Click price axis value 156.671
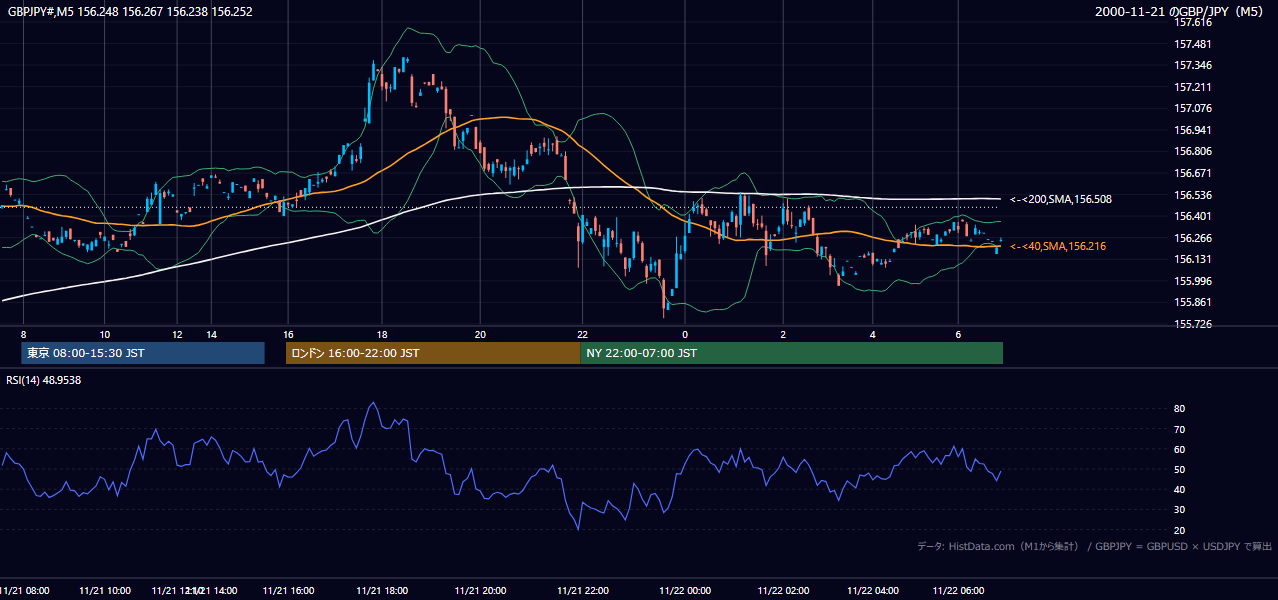Screen dimensions: 1278x600 1194,173
